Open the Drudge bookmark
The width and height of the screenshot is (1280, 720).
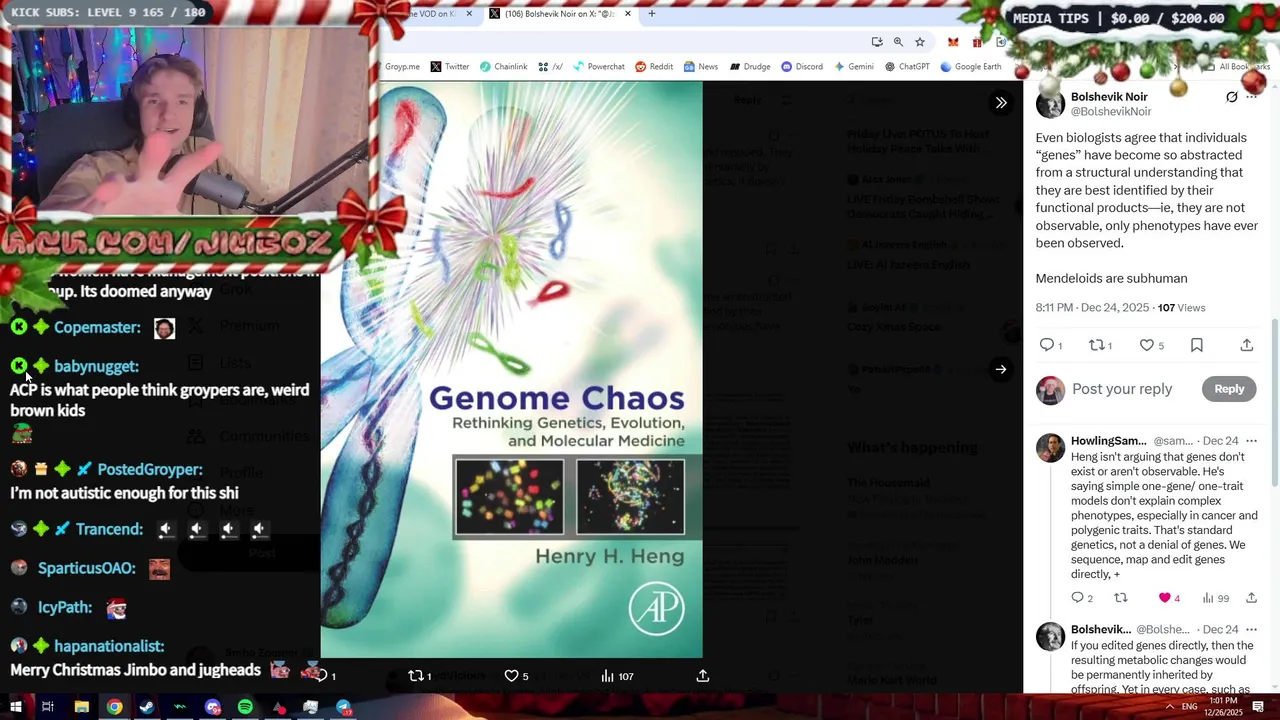click(x=750, y=67)
